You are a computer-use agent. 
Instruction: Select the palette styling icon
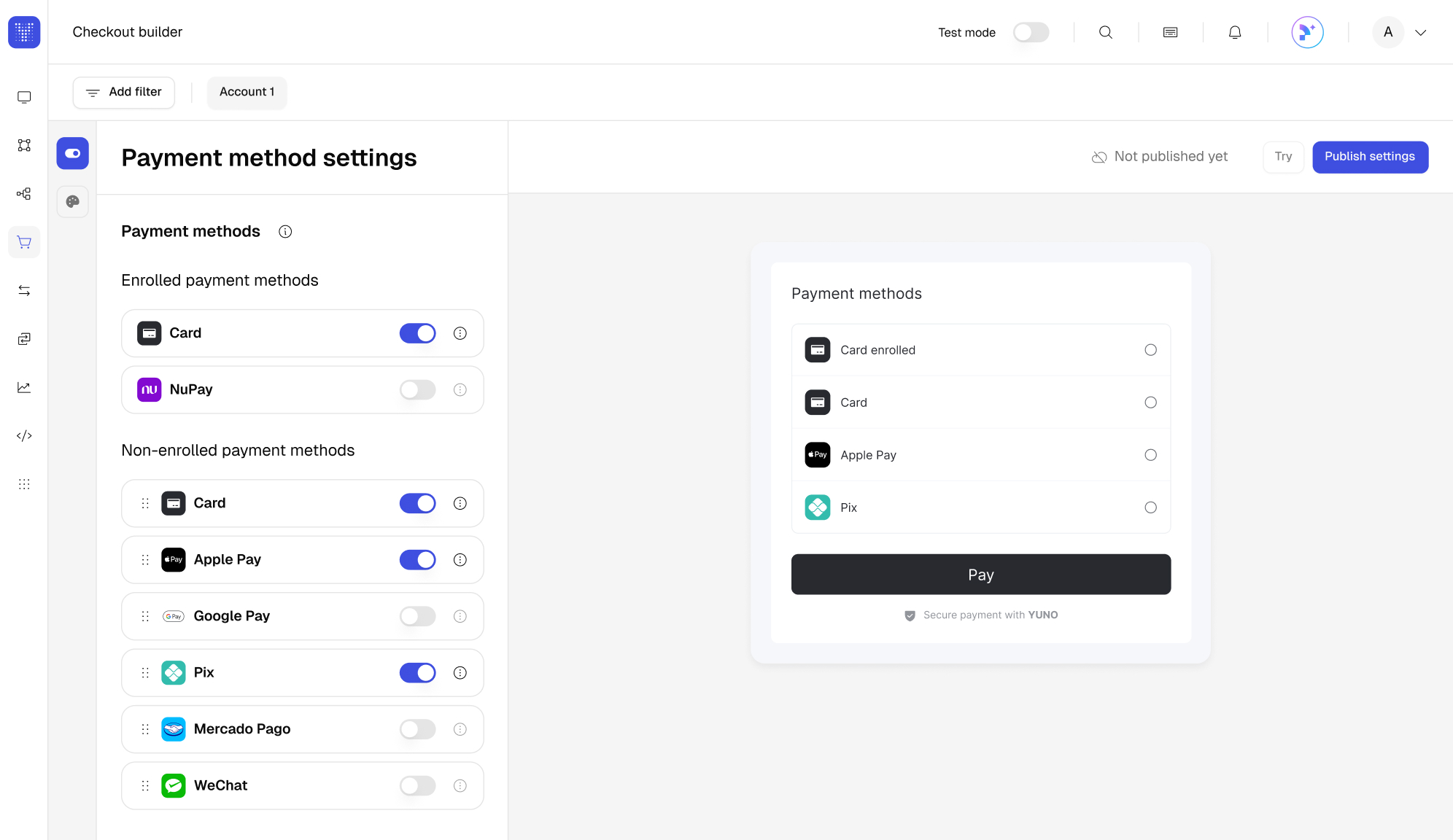[x=72, y=201]
